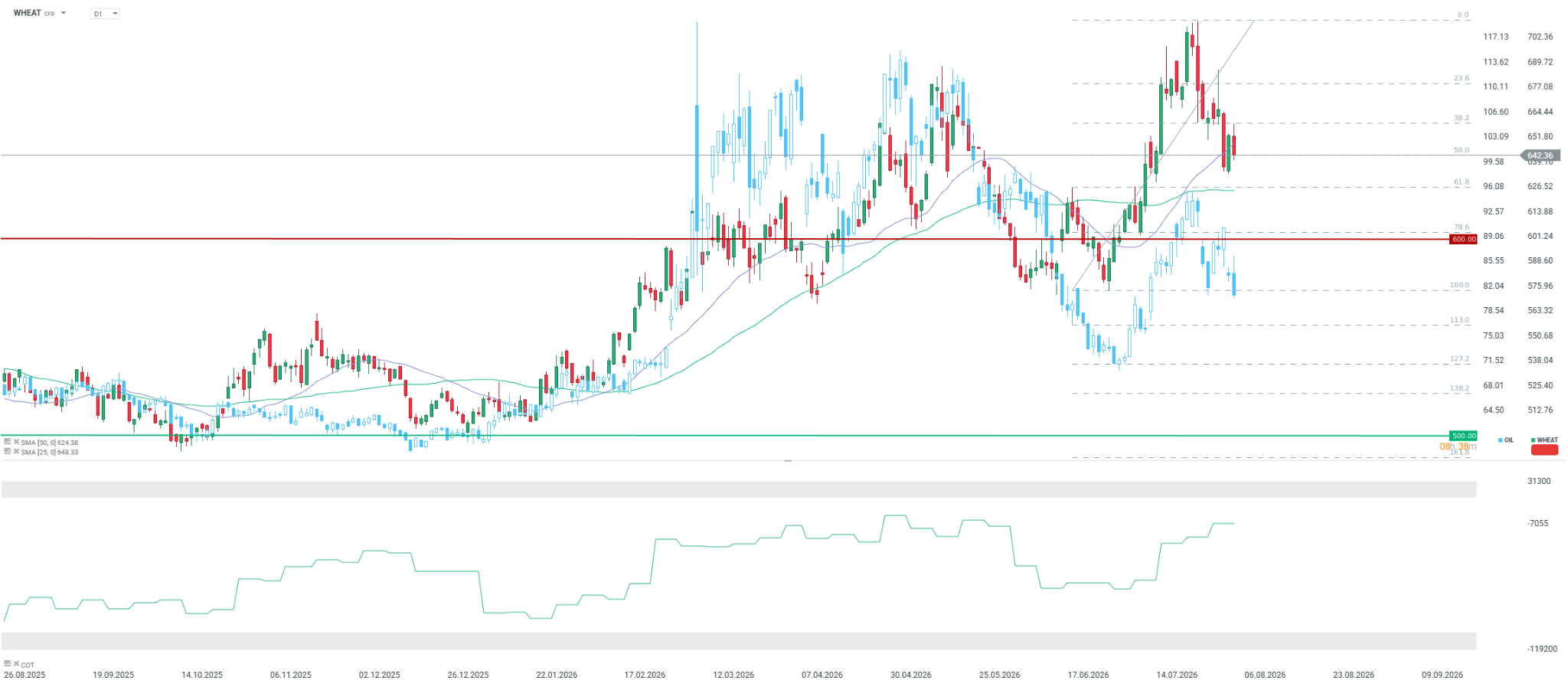The width and height of the screenshot is (1568, 687).
Task: Click the 07.04.2026 date on time axis
Action: (822, 675)
